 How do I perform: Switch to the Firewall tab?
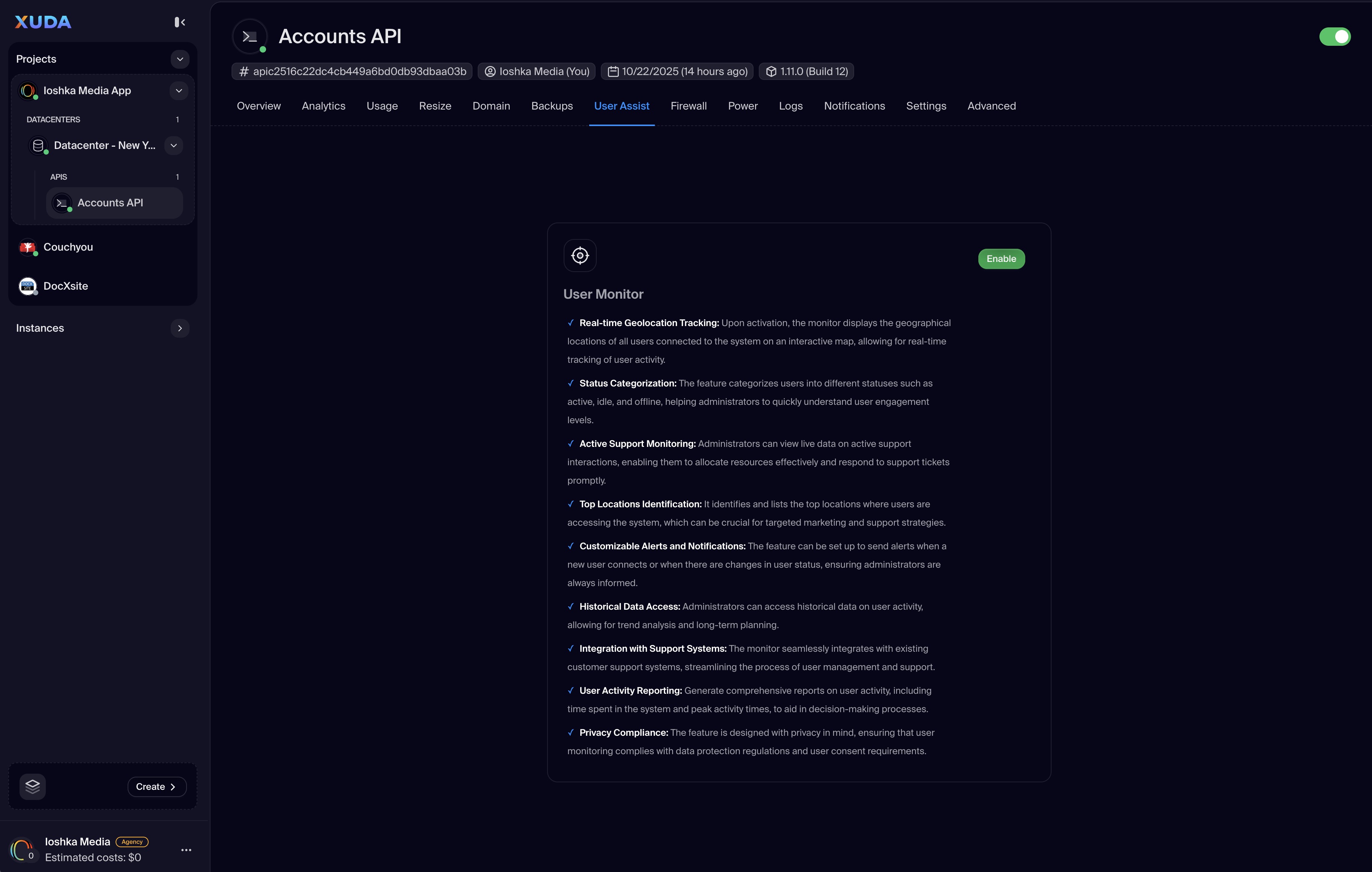click(688, 106)
